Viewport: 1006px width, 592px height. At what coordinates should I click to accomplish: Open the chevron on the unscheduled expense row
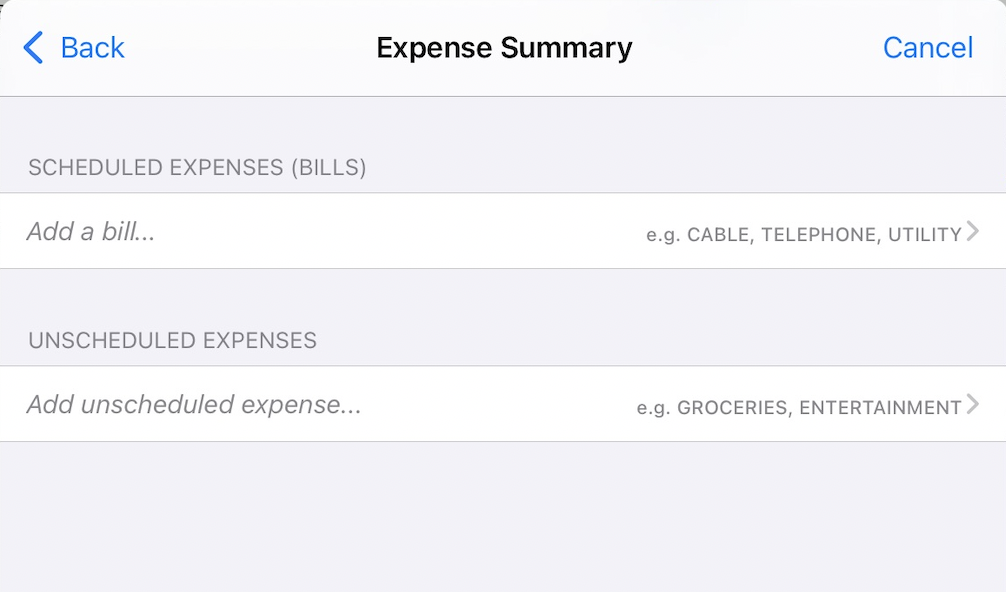click(973, 405)
